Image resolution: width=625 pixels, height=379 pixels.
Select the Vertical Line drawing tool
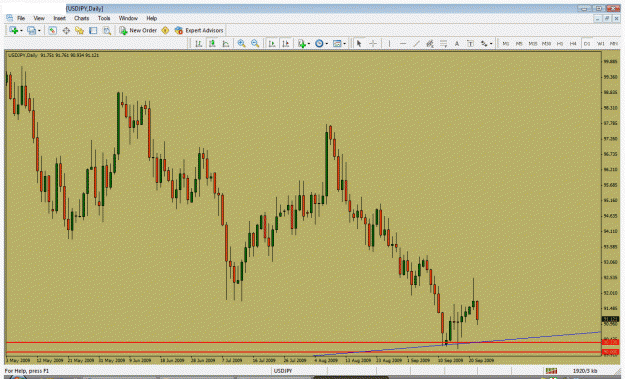pos(389,44)
